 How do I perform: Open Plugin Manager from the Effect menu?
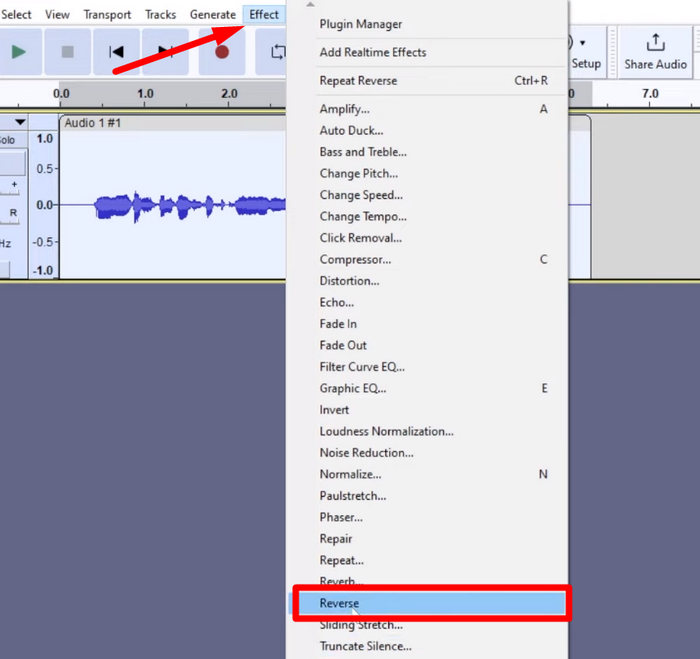427,24
